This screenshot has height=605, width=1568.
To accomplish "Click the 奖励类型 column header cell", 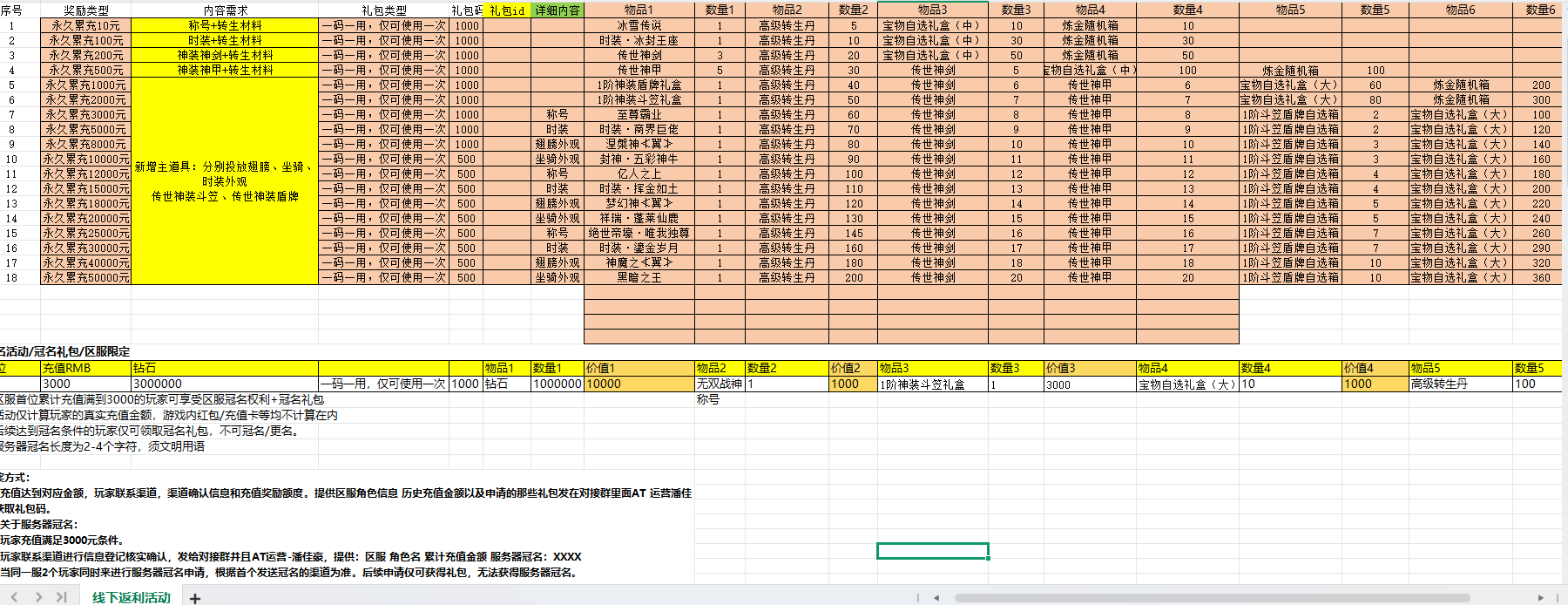I will click(x=85, y=10).
